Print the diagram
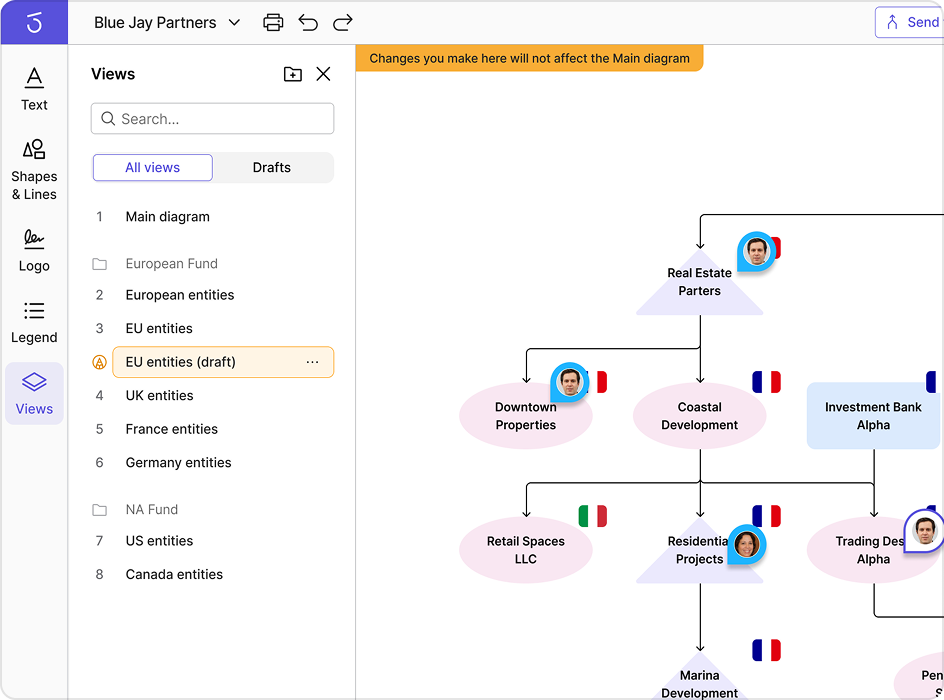 pyautogui.click(x=273, y=22)
